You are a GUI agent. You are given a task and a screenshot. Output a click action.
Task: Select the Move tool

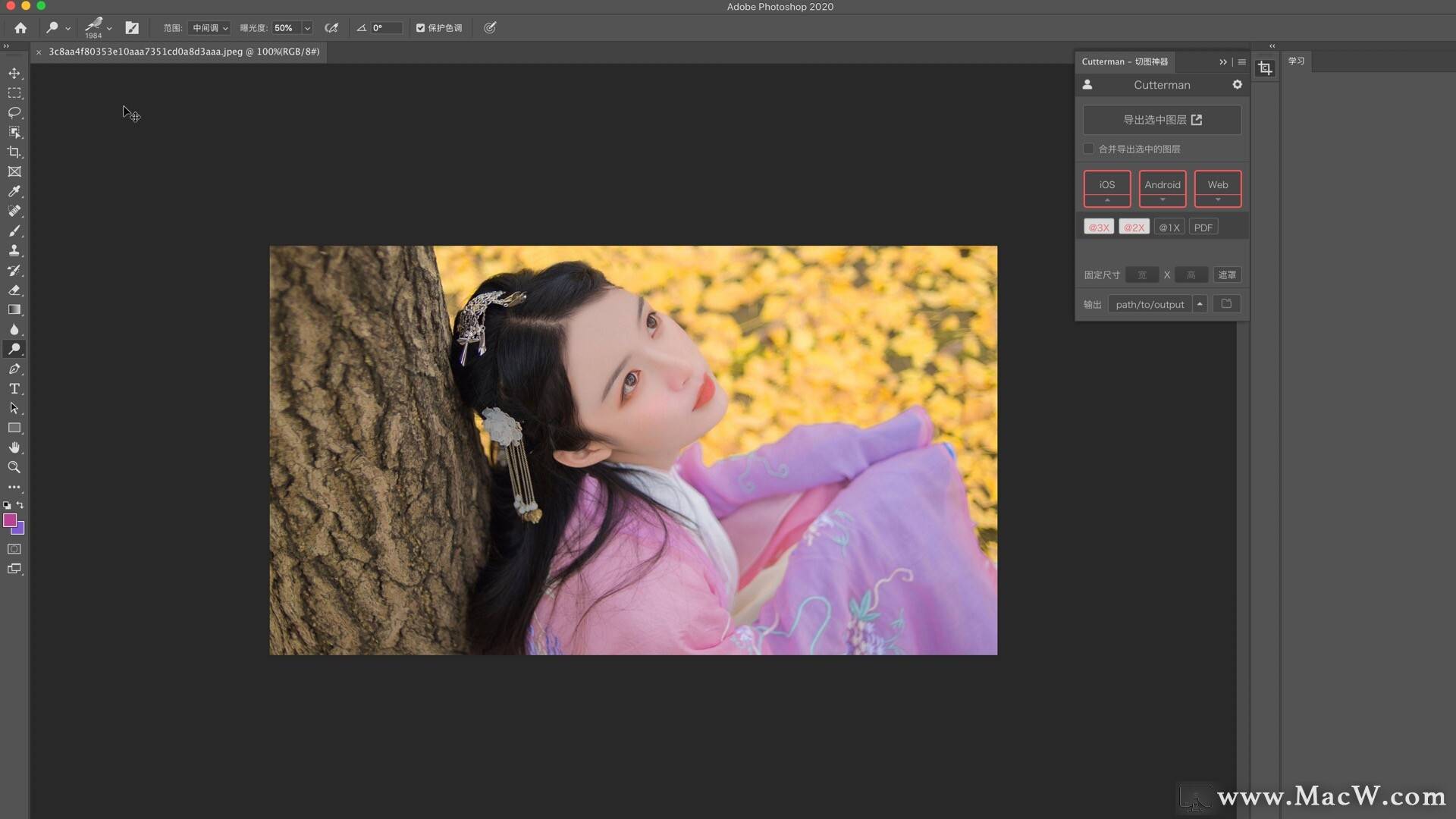(x=14, y=74)
